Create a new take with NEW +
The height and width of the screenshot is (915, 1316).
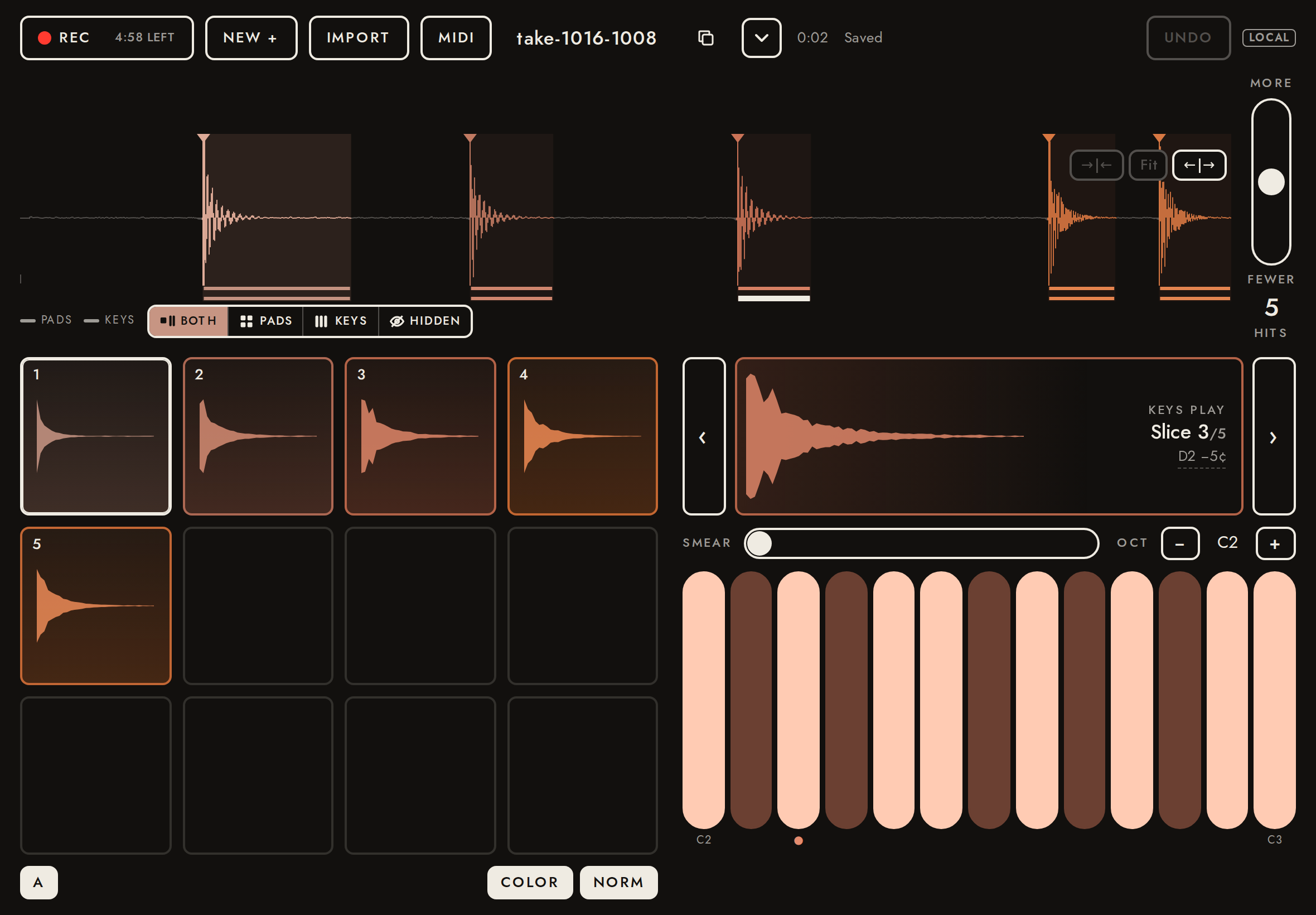[x=251, y=38]
